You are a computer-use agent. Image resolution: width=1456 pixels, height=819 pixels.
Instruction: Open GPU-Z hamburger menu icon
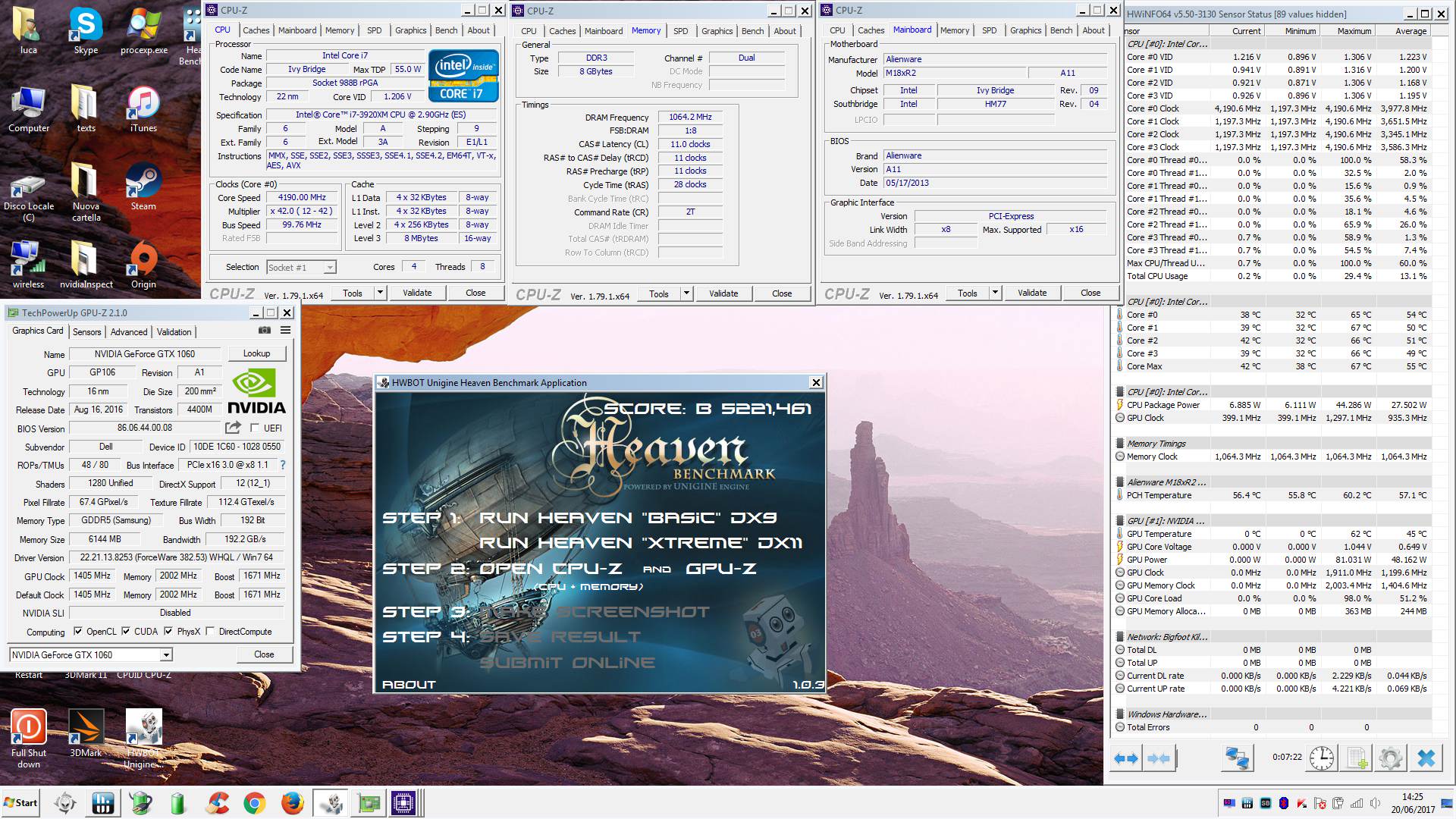(x=286, y=331)
